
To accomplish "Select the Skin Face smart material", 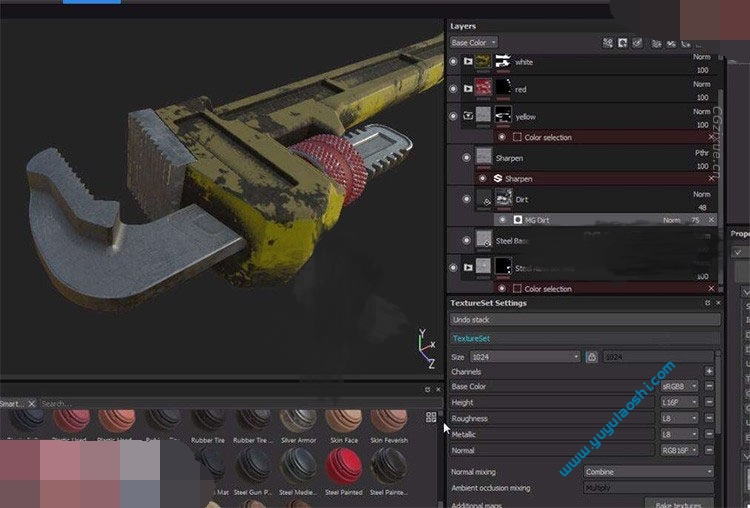I will point(344,427).
